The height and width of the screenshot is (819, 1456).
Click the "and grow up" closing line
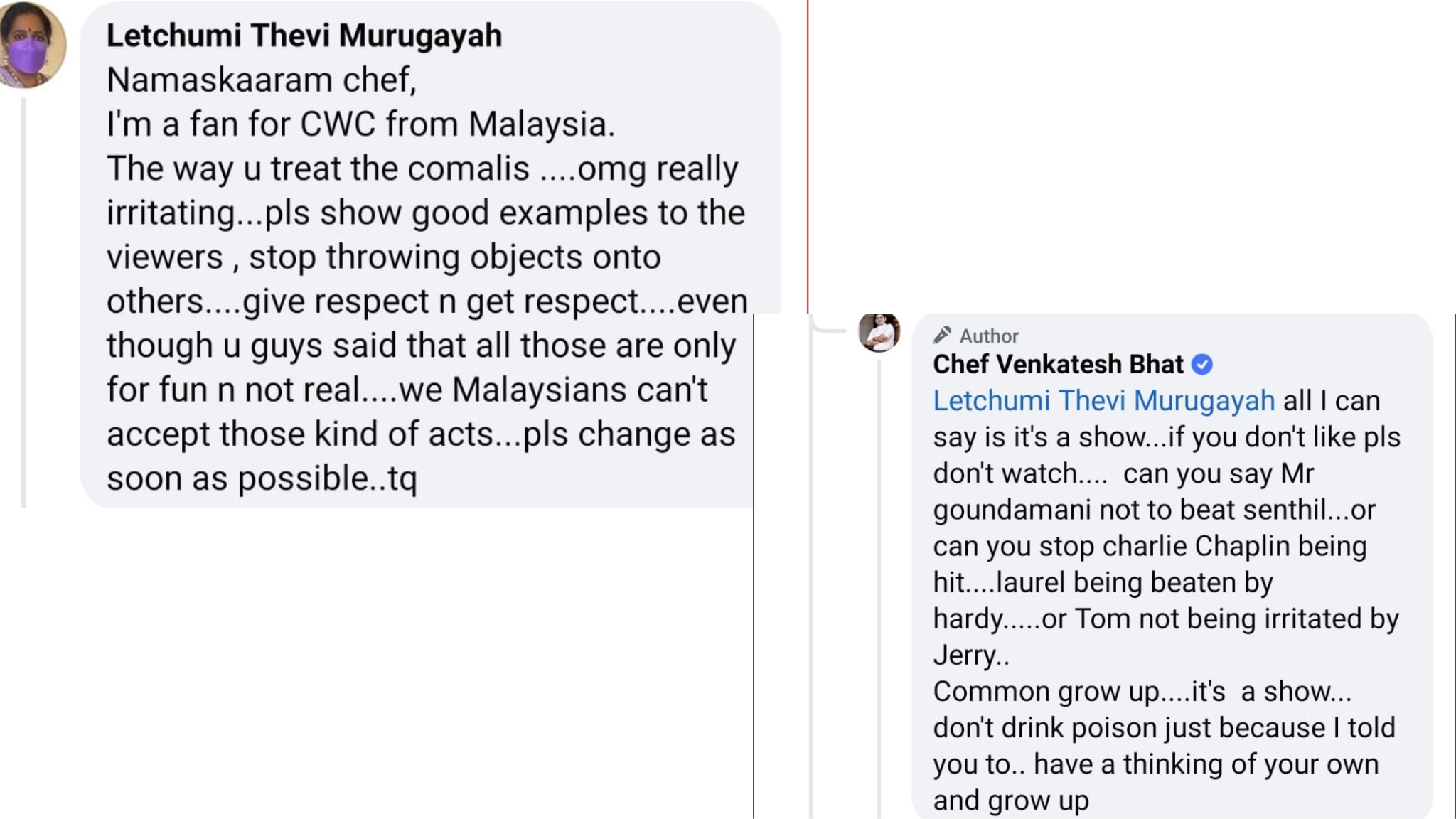[1011, 801]
